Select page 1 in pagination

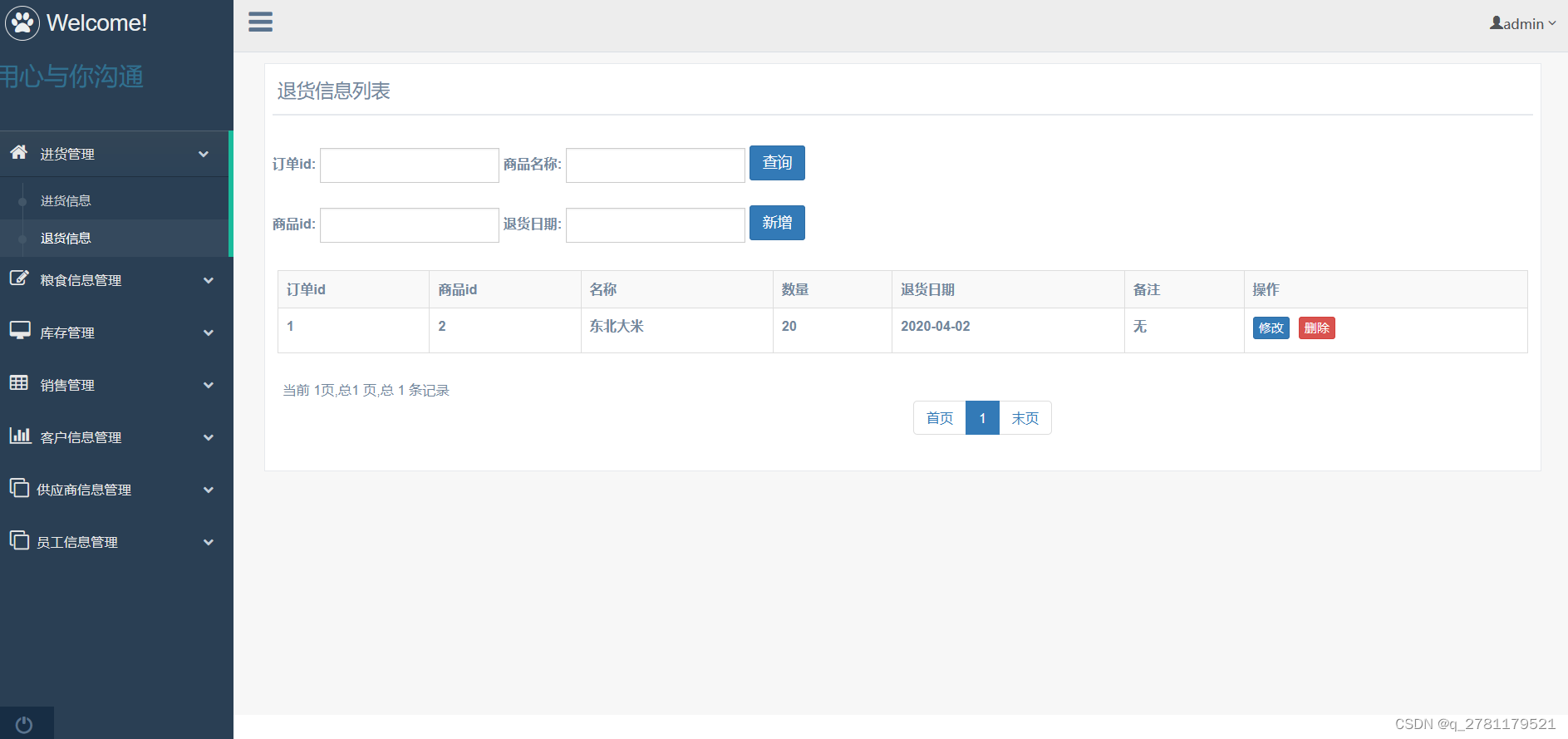982,418
